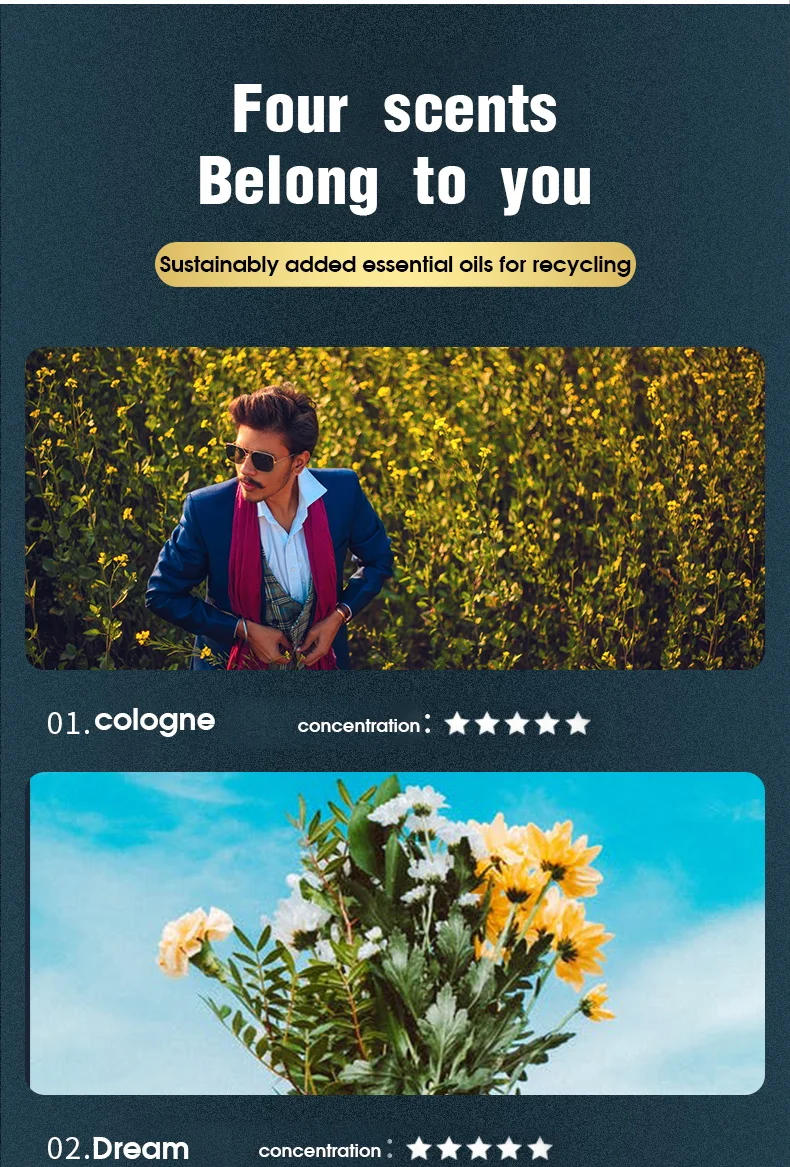Click the "02." number label
This screenshot has height=1167, width=790.
(69, 1149)
